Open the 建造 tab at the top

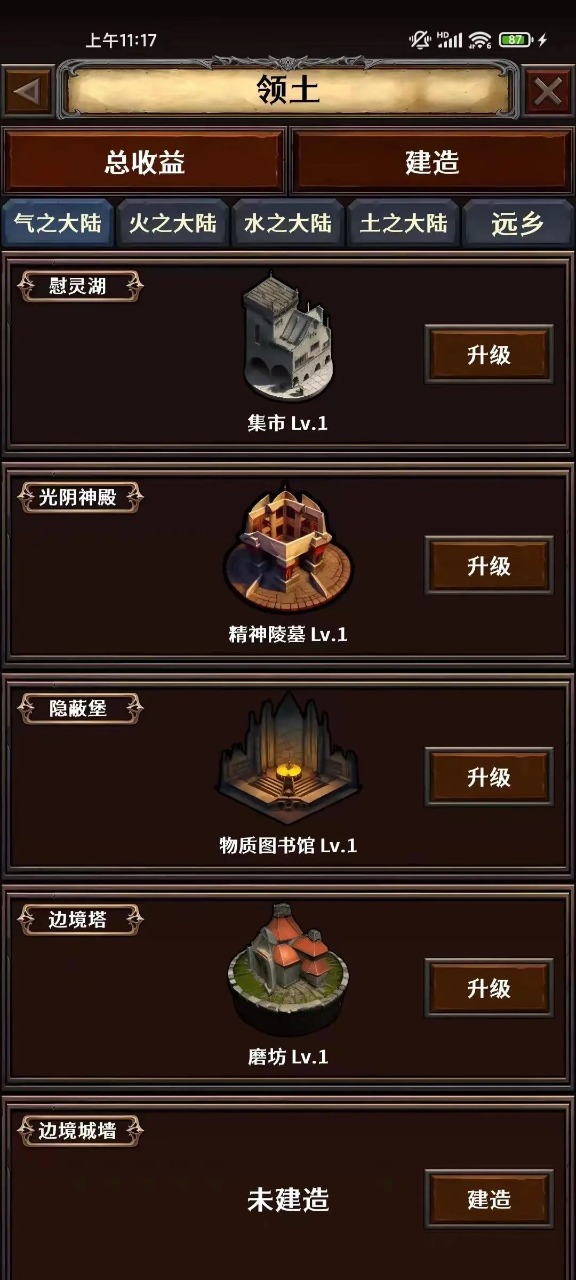[432, 162]
